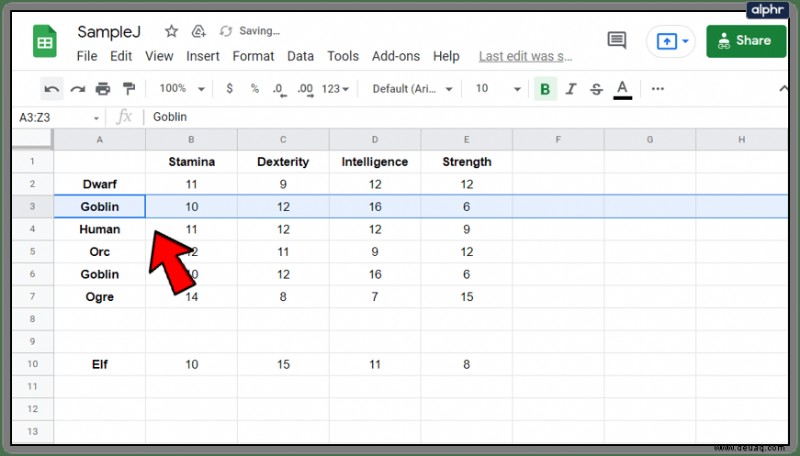
Task: Open the Data menu
Action: point(301,56)
